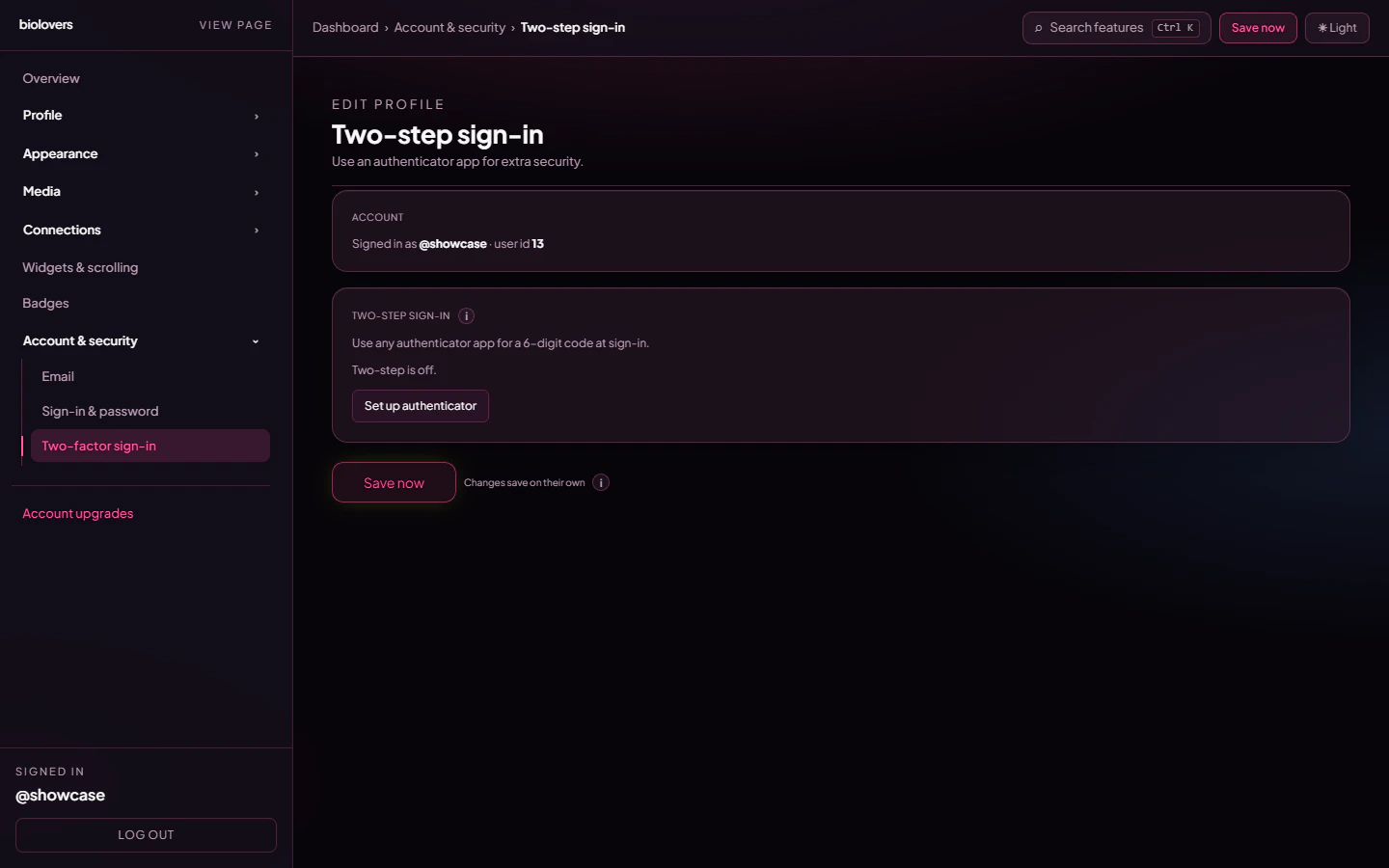Screen dimensions: 1389x868
Task: Go to Sign-in & password settings
Action: 99,411
